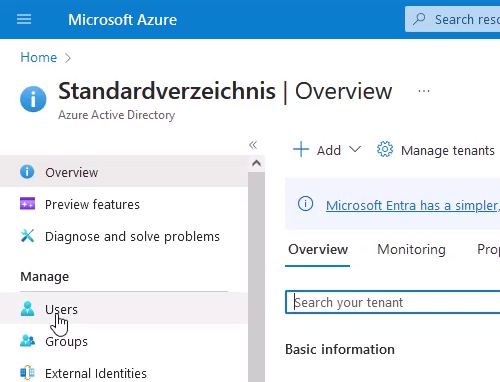Click the Search resources box in header
Image resolution: width=500 pixels, height=382 pixels.
pos(453,19)
